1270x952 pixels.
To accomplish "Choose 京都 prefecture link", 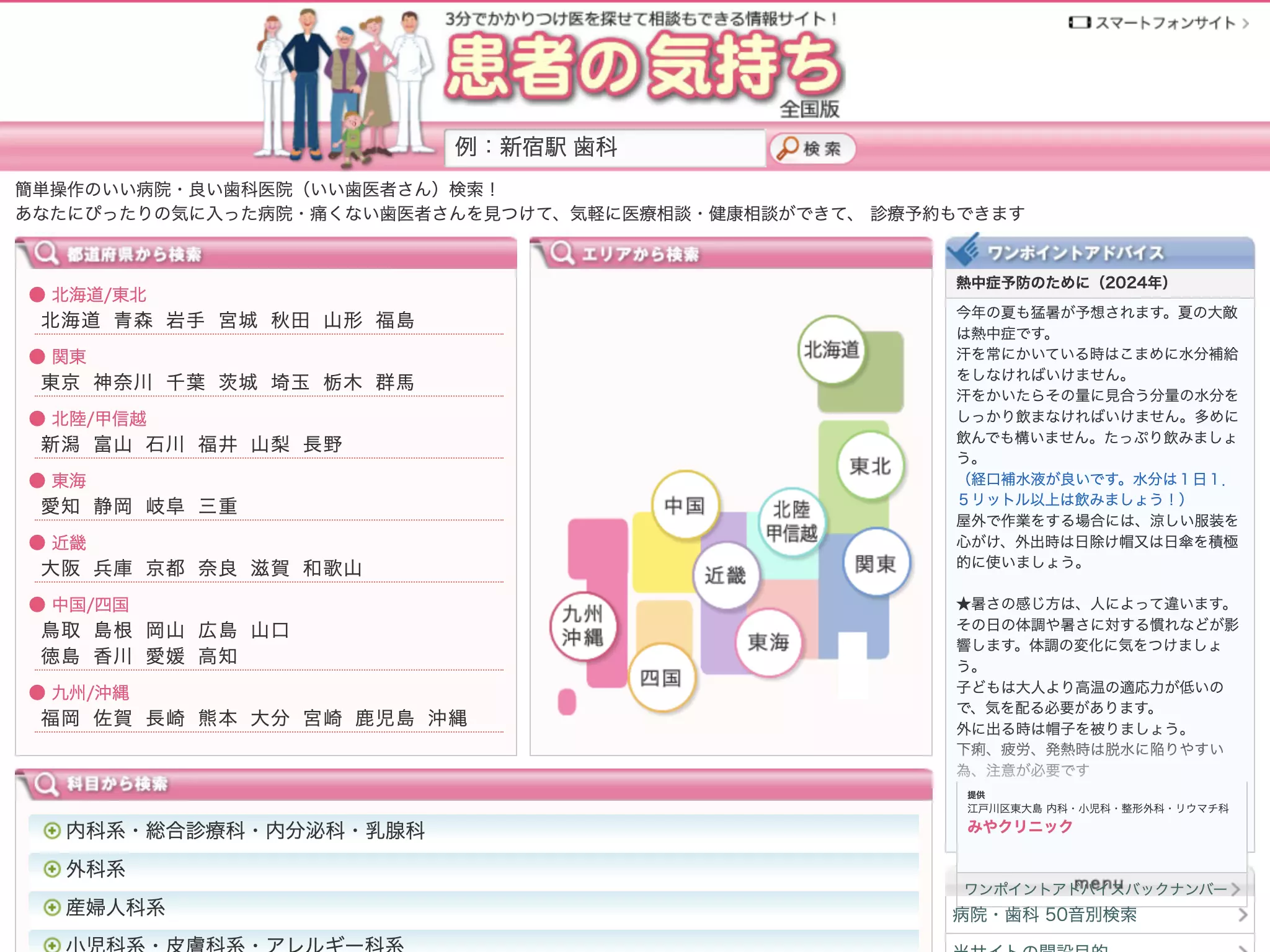I will (x=166, y=568).
